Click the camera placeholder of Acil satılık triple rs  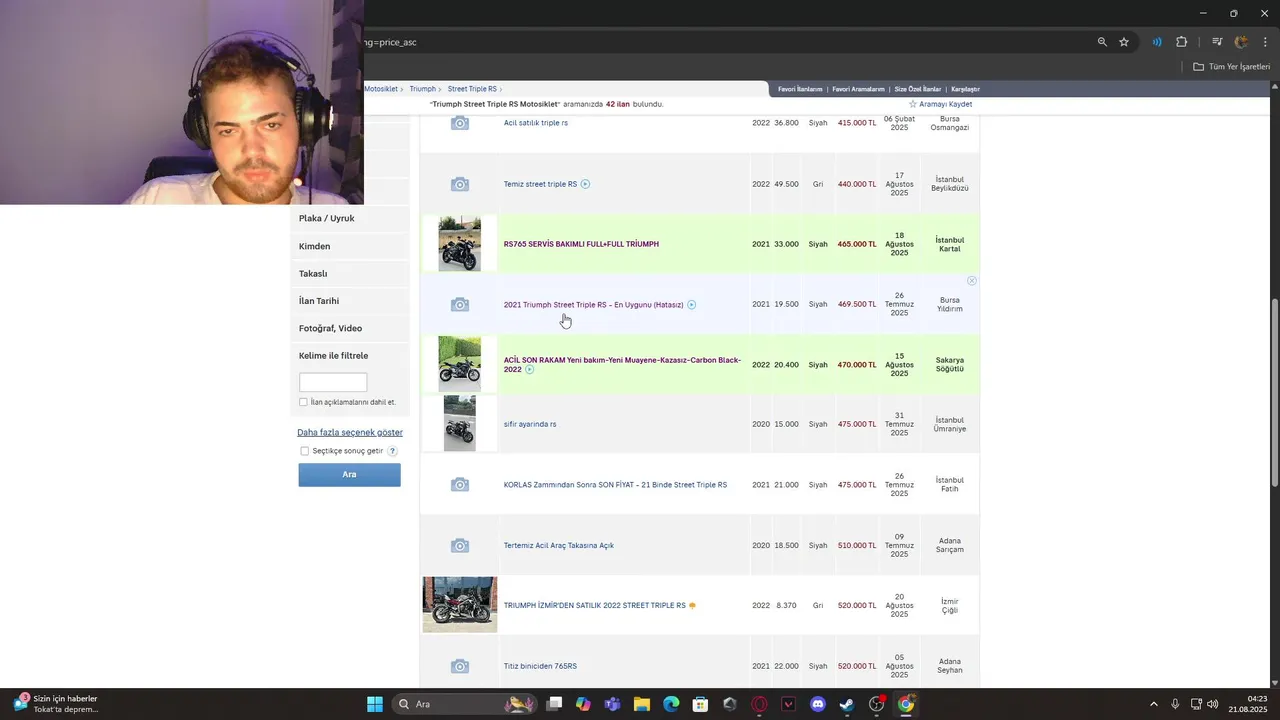pyautogui.click(x=459, y=123)
